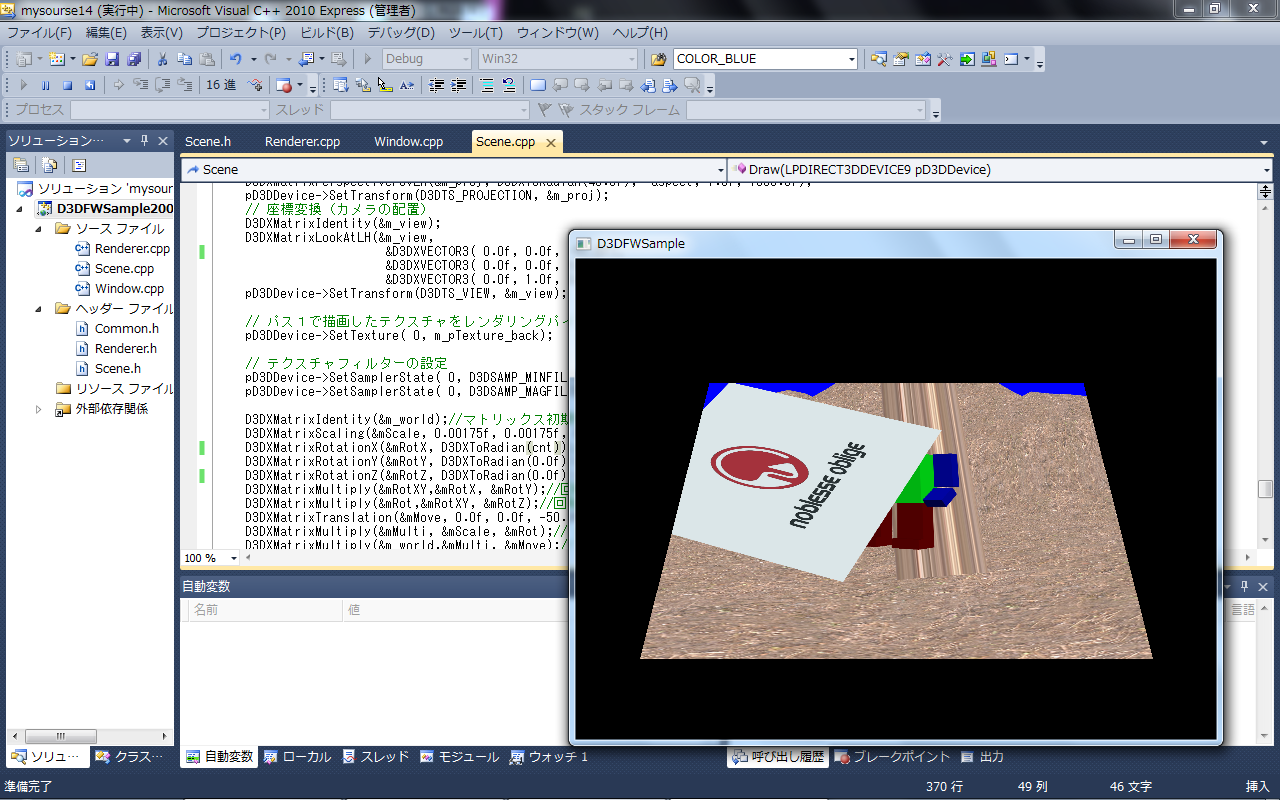Viewport: 1280px width, 800px height.
Task: Click the Decrease Indent icon
Action: click(436, 85)
